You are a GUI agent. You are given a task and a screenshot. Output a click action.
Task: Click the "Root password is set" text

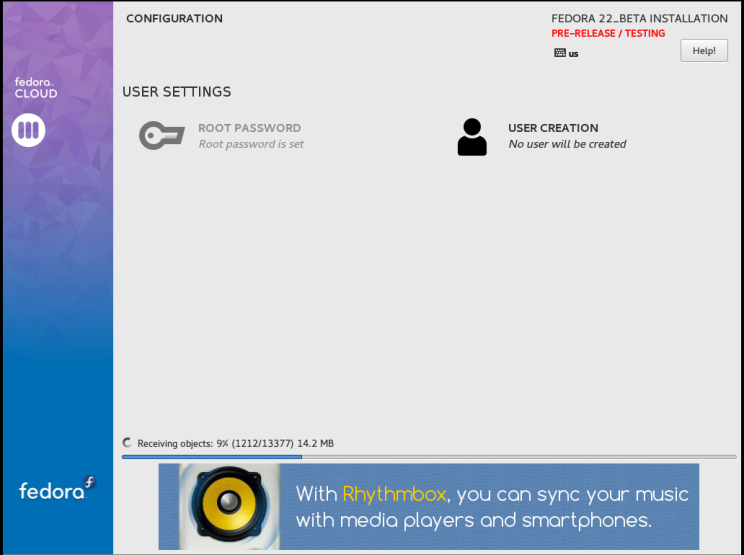pyautogui.click(x=251, y=144)
